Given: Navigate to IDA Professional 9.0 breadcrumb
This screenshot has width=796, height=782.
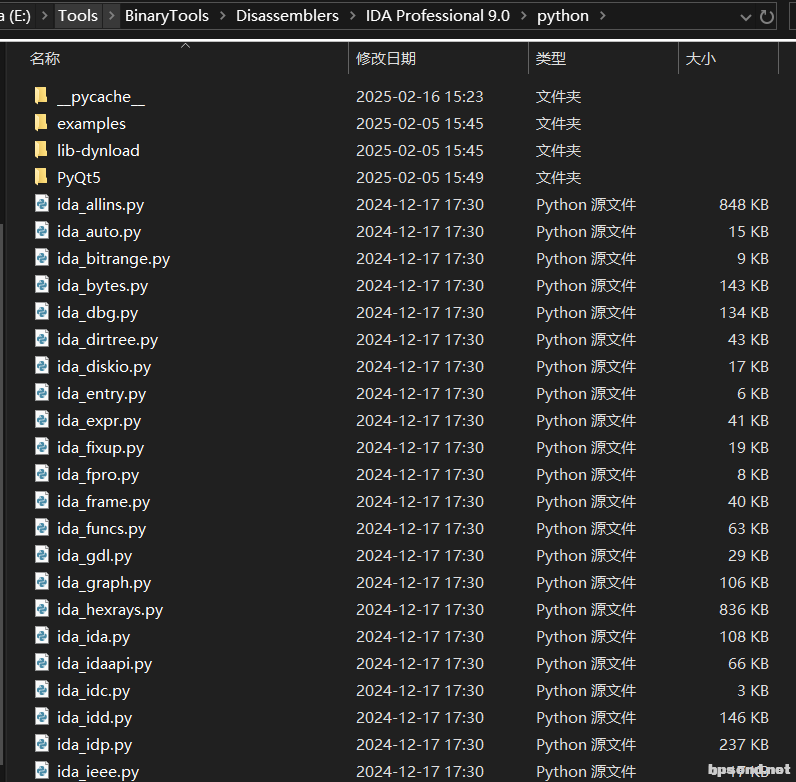Looking at the screenshot, I should 438,16.
